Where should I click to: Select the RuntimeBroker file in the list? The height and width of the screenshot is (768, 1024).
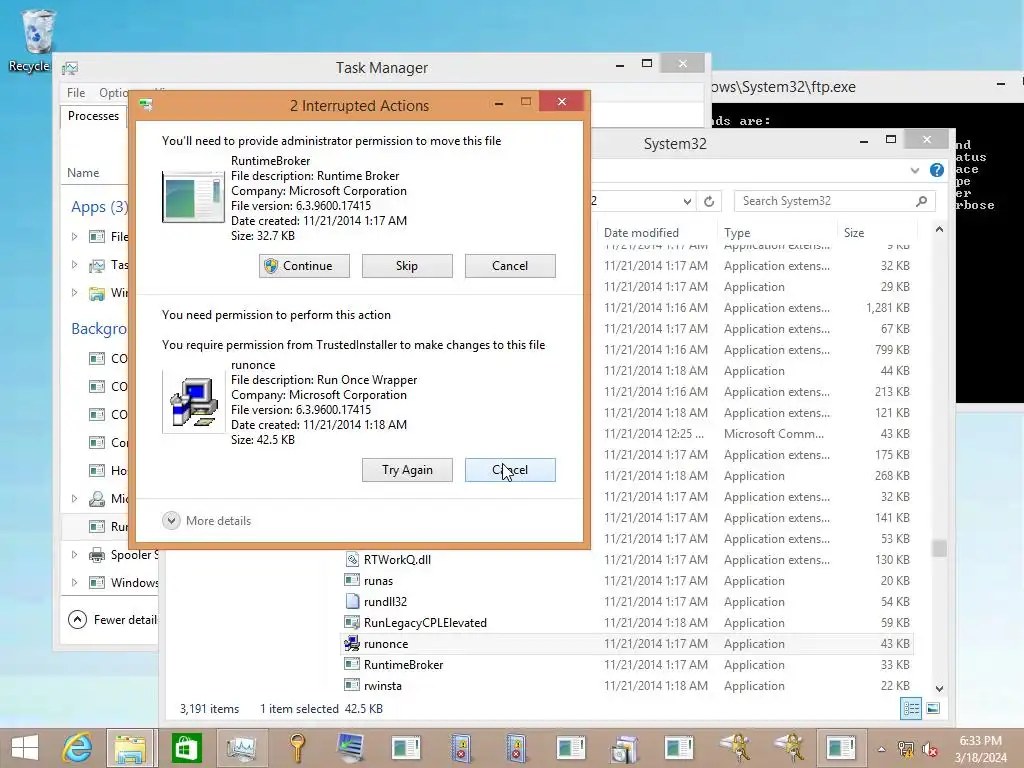tap(404, 664)
